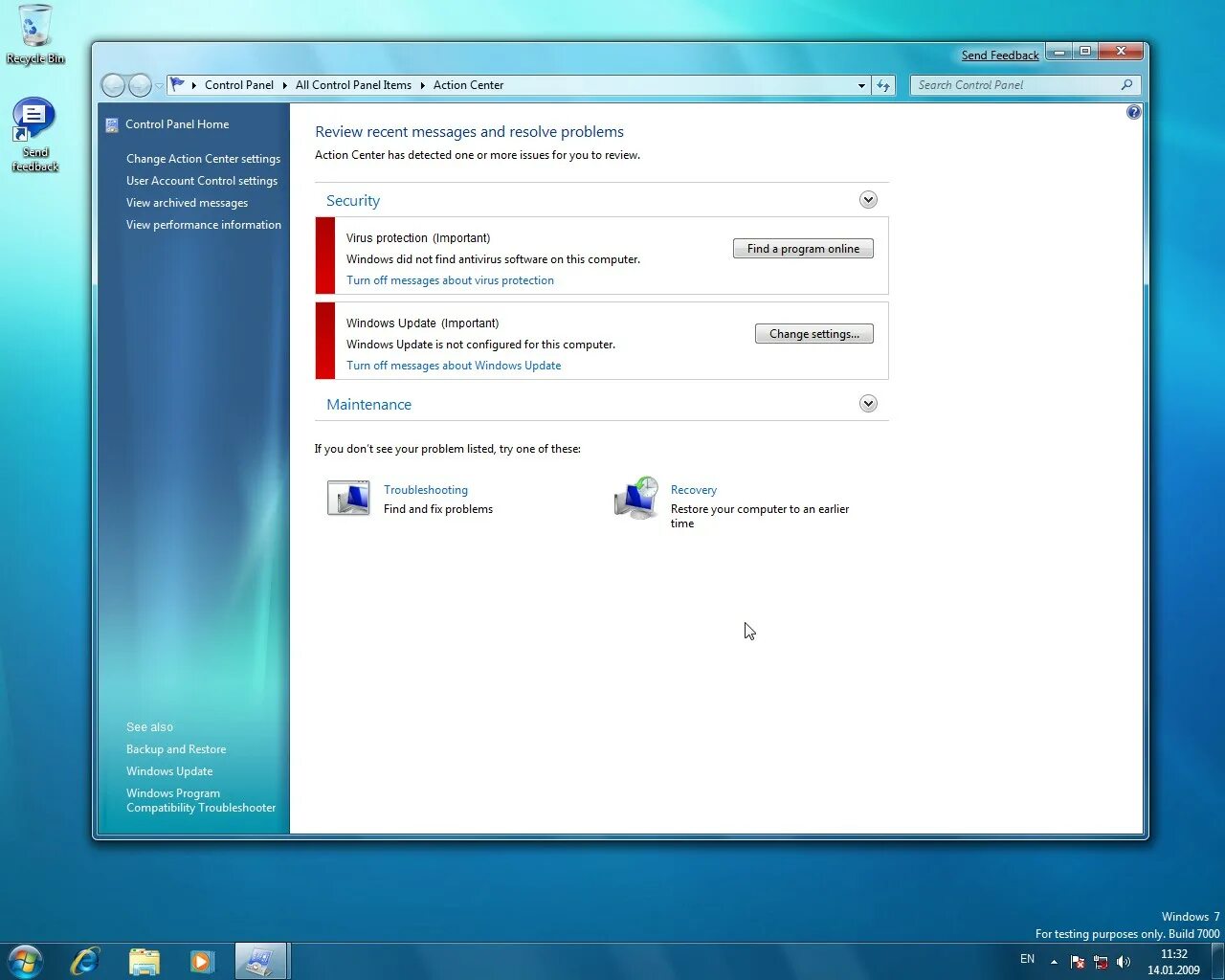Expand the arrow after All Control Panel Items

coord(422,85)
